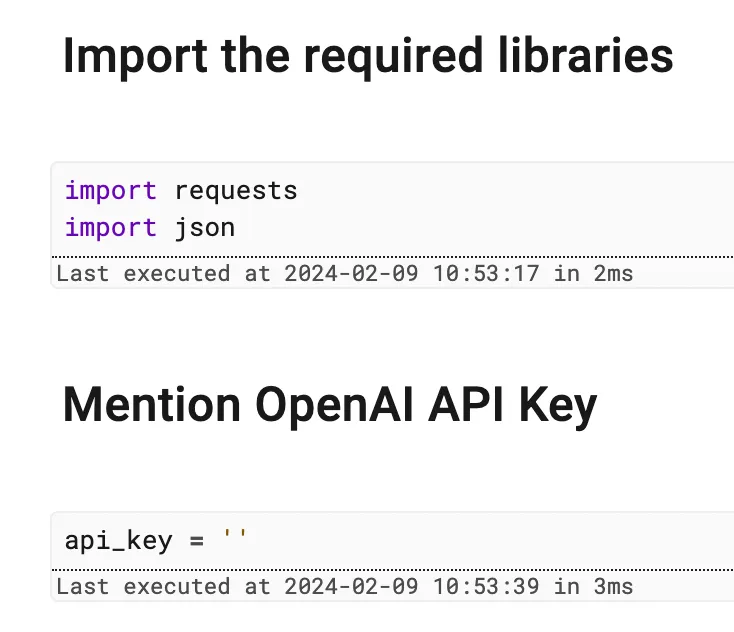This screenshot has height=632, width=734.
Task: Click the "import" keyword before json
Action: pos(111,228)
